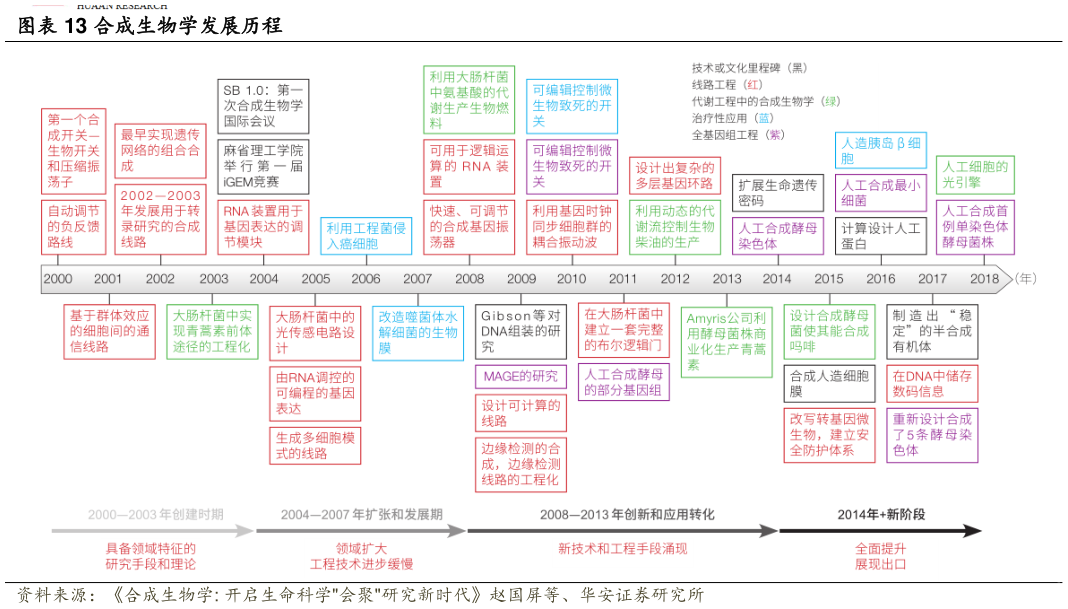Click the source line starting '资料来源'

[x=360, y=595]
